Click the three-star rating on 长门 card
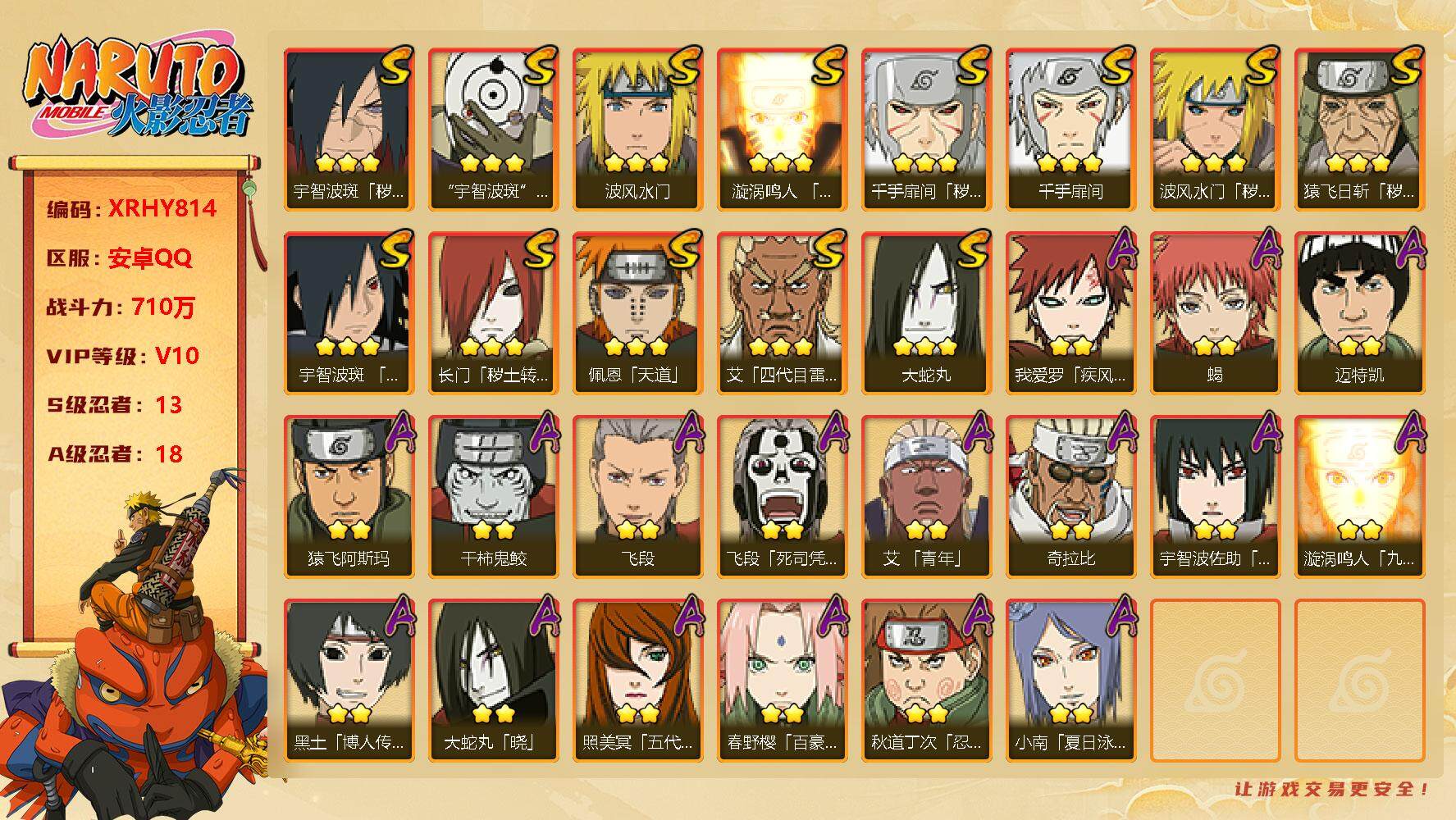1456x820 pixels. 492,347
